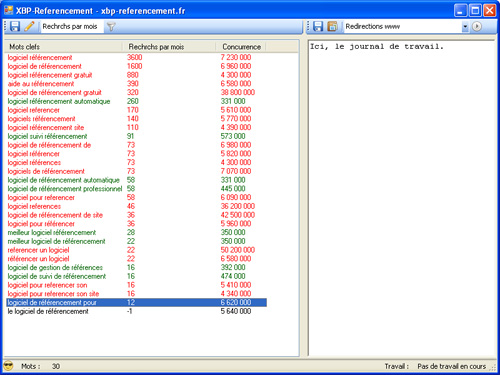This screenshot has height=375, width=500.
Task: Click concurrence value 36 200 000
Action: [237, 206]
